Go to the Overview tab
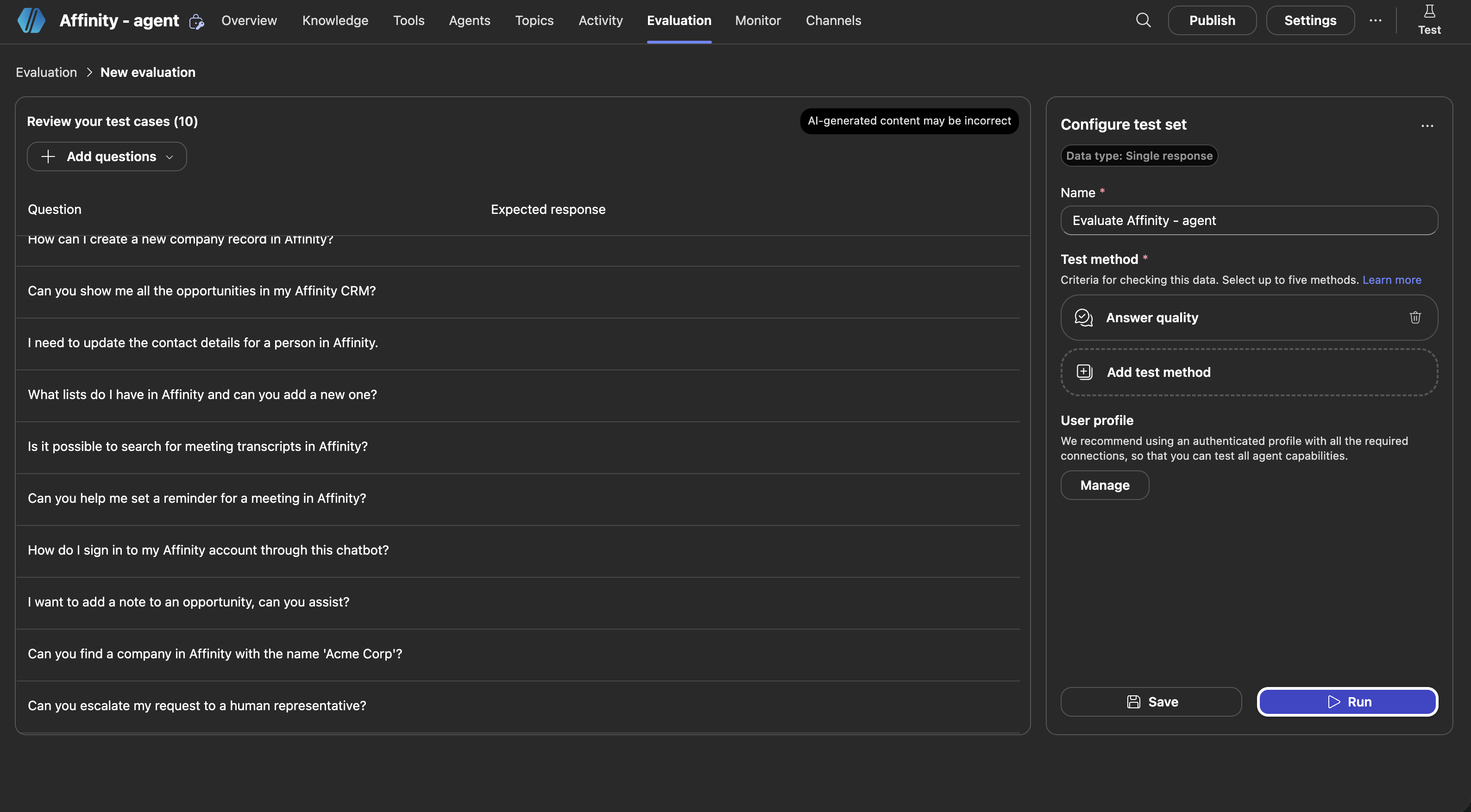 [249, 20]
